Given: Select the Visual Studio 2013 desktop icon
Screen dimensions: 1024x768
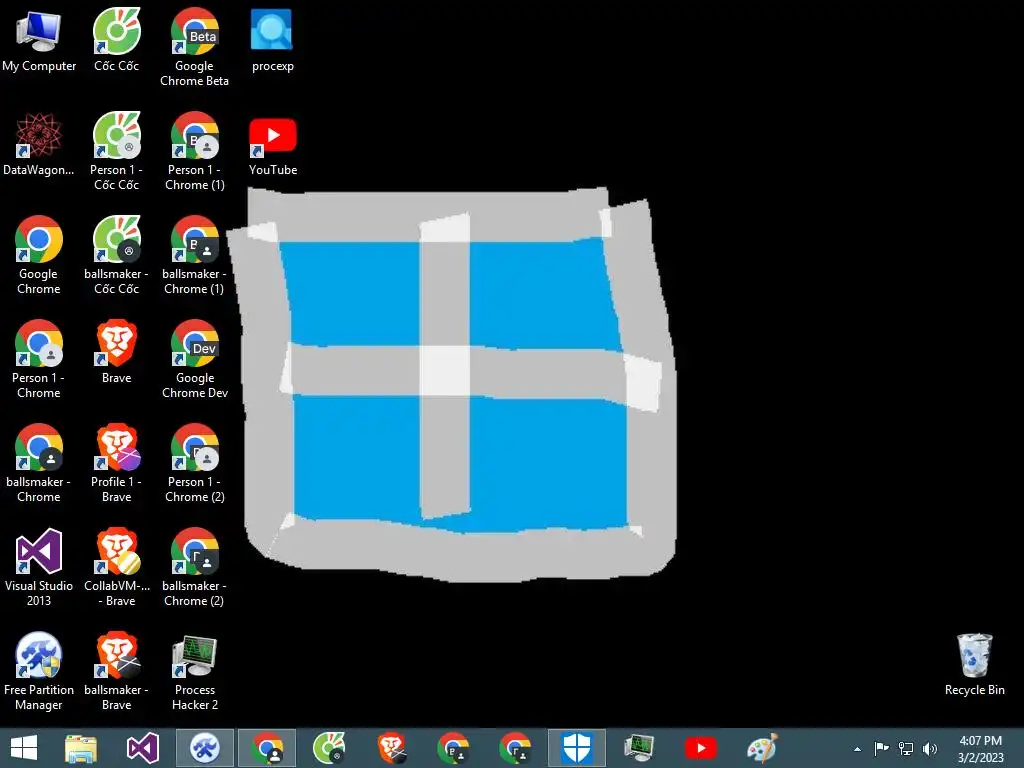Looking at the screenshot, I should [39, 567].
